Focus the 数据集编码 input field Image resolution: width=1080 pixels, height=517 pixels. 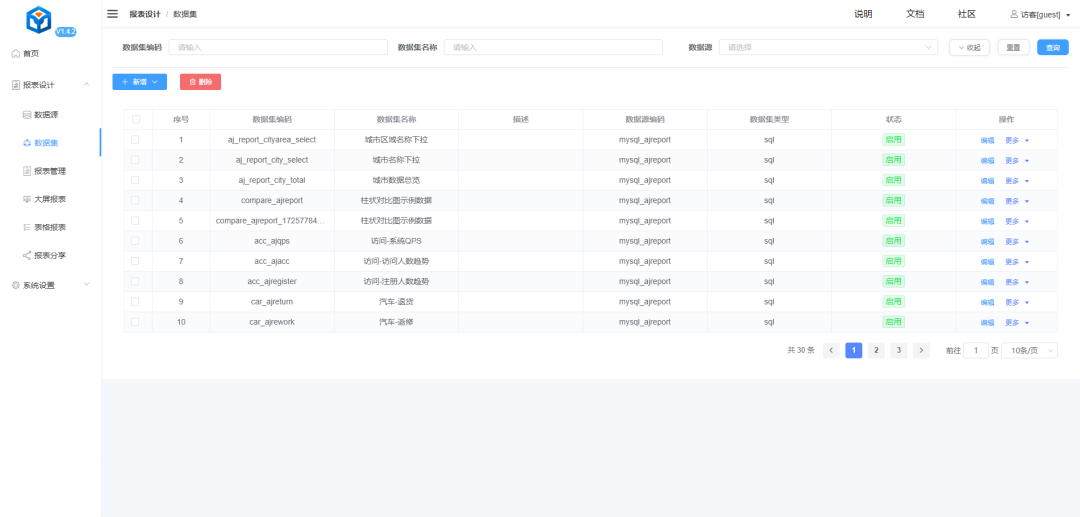[x=278, y=47]
